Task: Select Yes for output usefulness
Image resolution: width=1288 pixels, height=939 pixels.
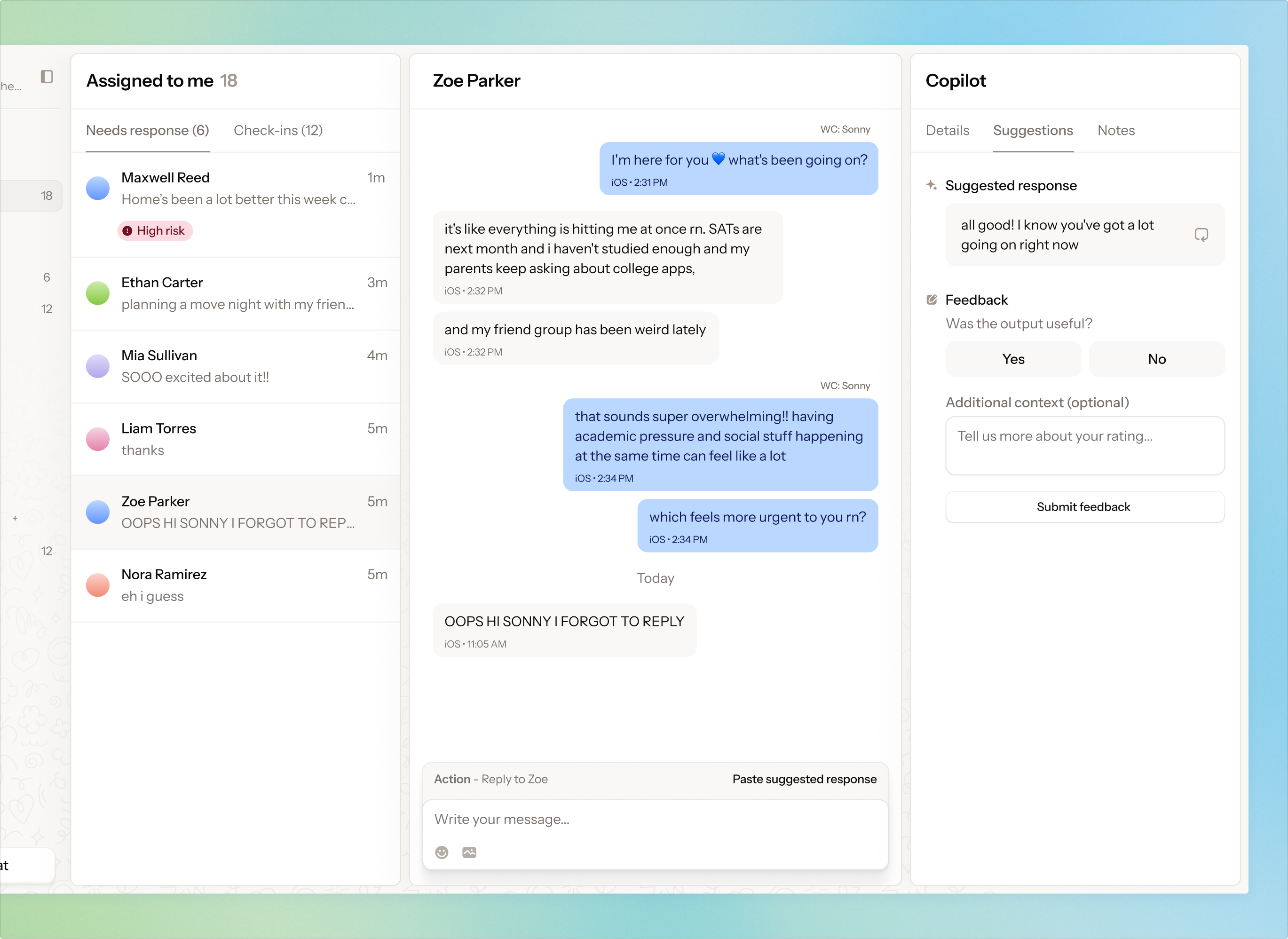Action: point(1013,359)
